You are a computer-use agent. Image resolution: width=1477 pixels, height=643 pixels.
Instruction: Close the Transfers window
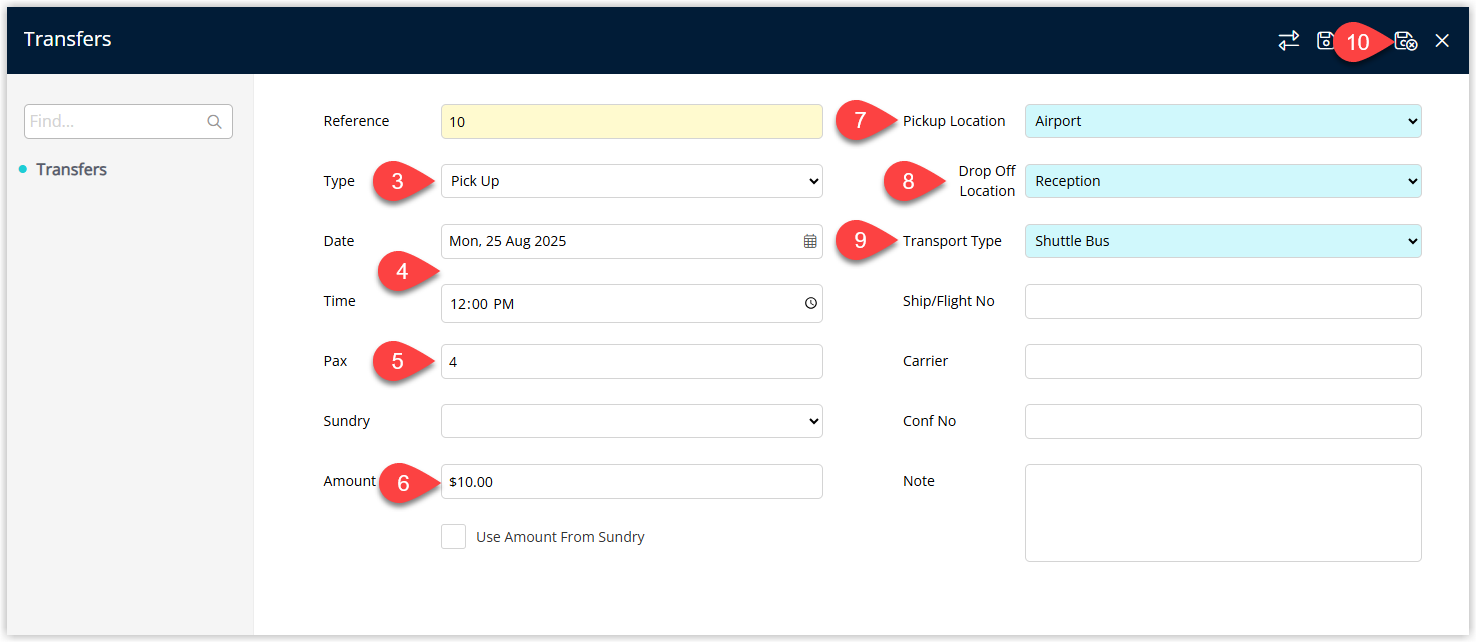[x=1442, y=40]
